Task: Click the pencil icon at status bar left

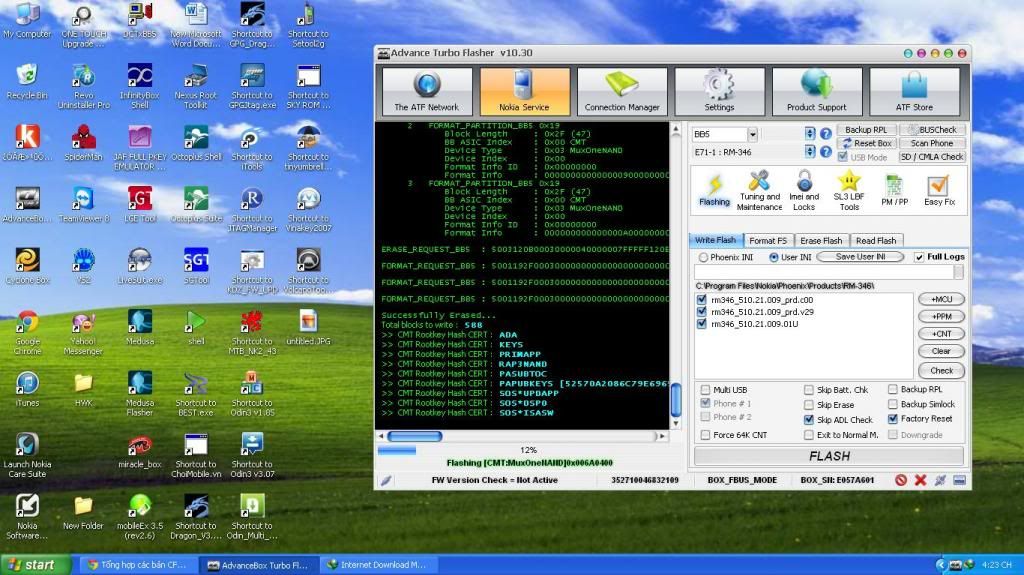Action: point(386,480)
